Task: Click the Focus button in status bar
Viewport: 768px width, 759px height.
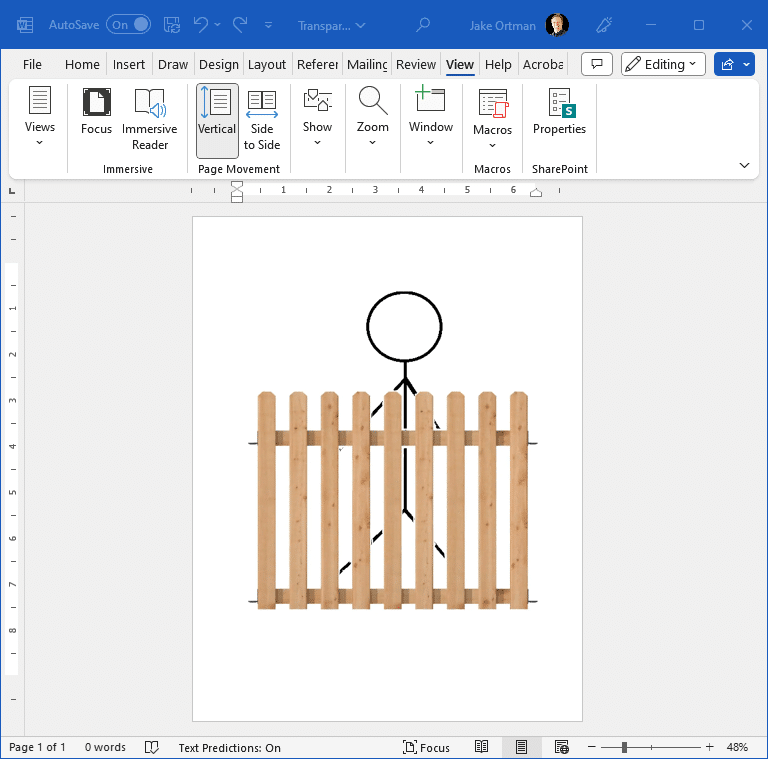Action: pyautogui.click(x=427, y=747)
